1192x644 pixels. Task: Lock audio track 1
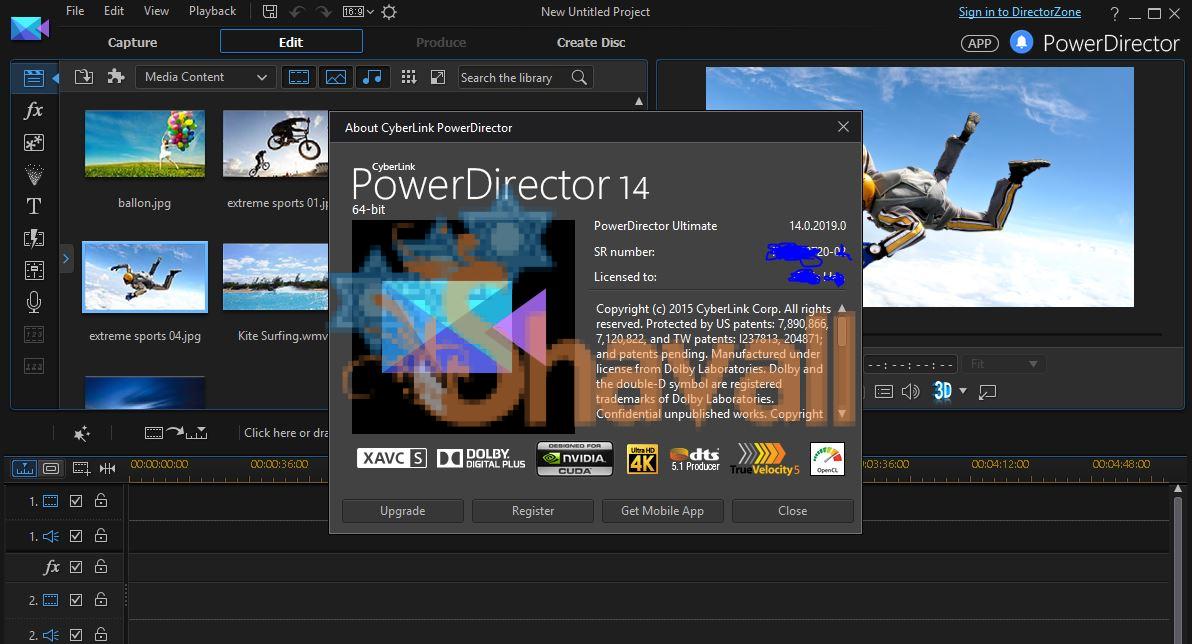(100, 535)
